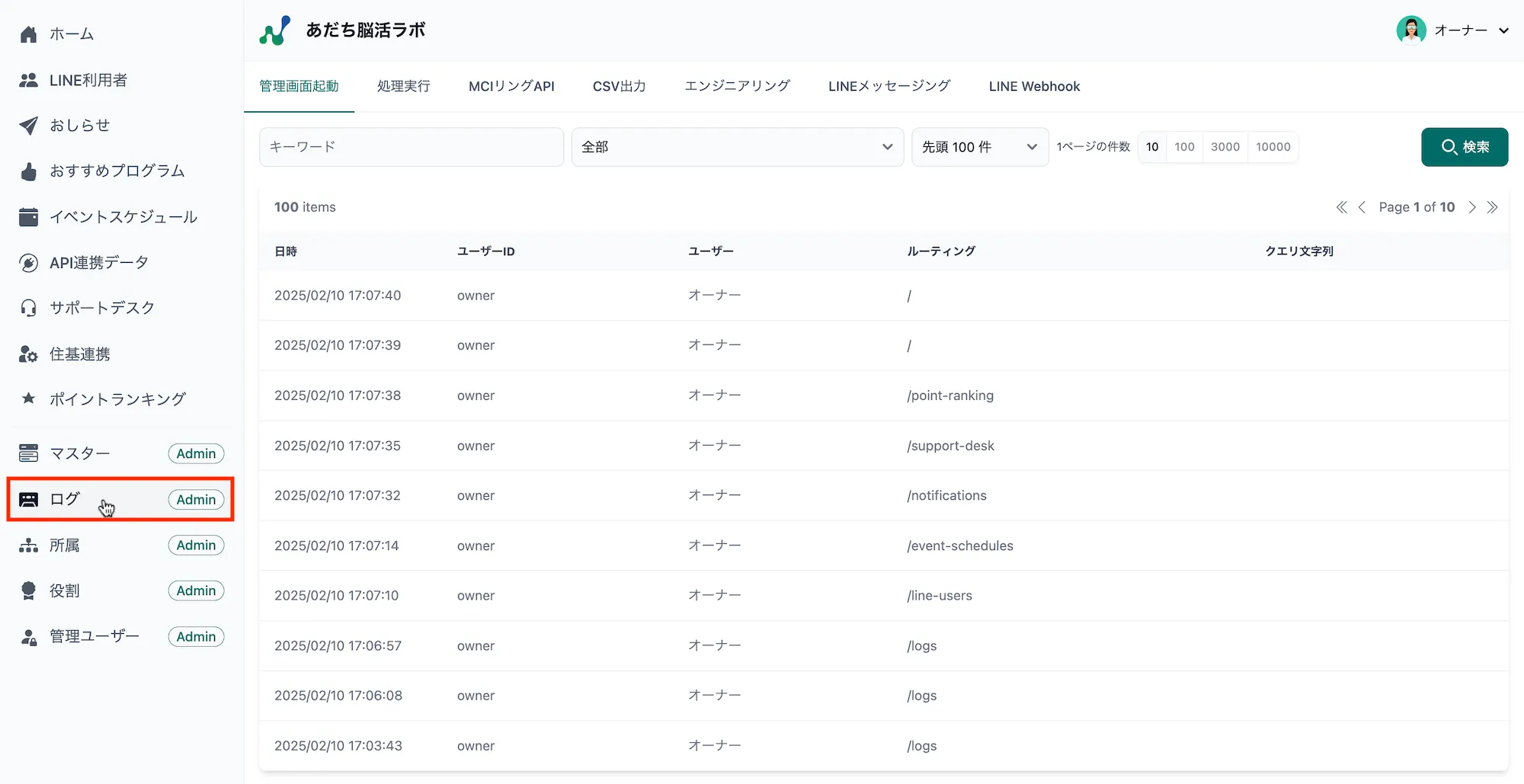Switch to the CSV出力 tab

click(x=619, y=87)
